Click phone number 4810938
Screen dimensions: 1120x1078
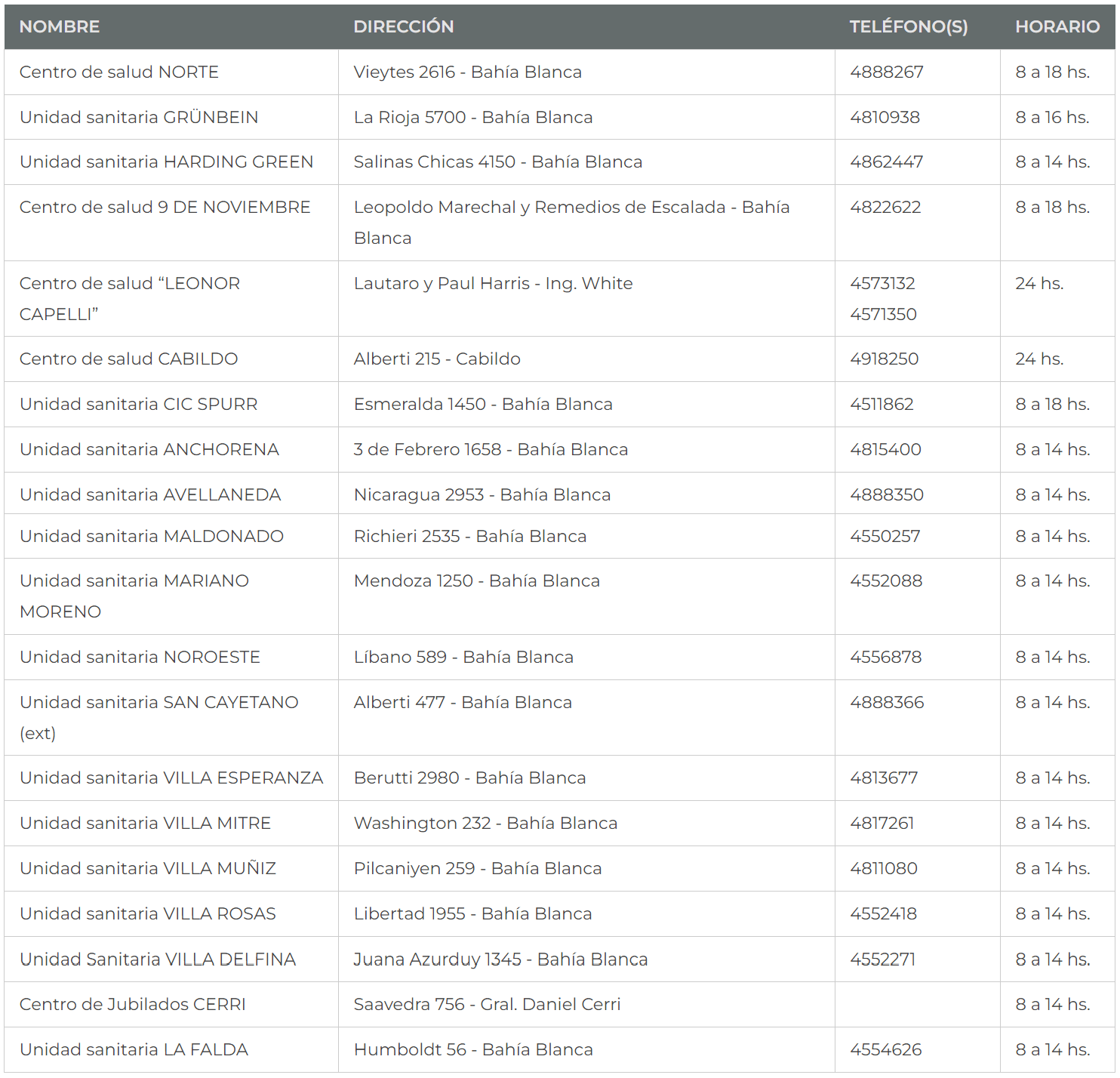(x=885, y=118)
